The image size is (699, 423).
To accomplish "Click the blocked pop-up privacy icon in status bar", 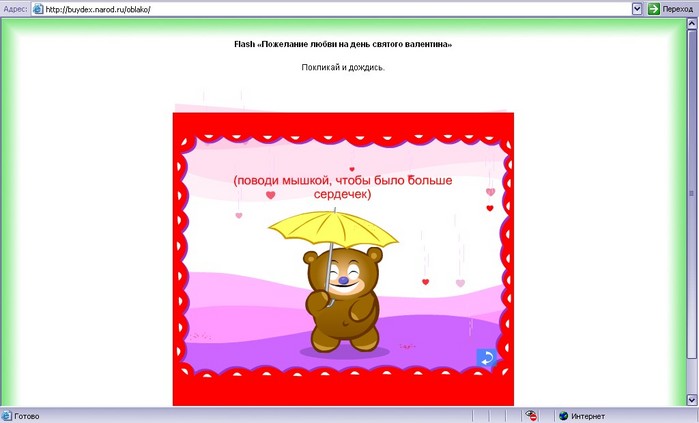I will pyautogui.click(x=531, y=416).
